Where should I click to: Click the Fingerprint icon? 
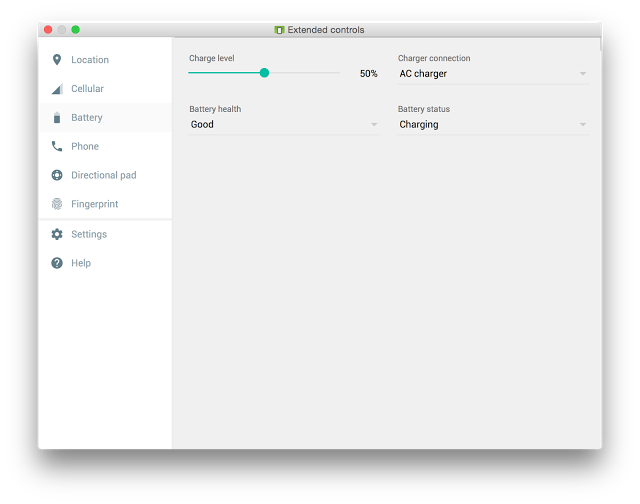point(57,204)
